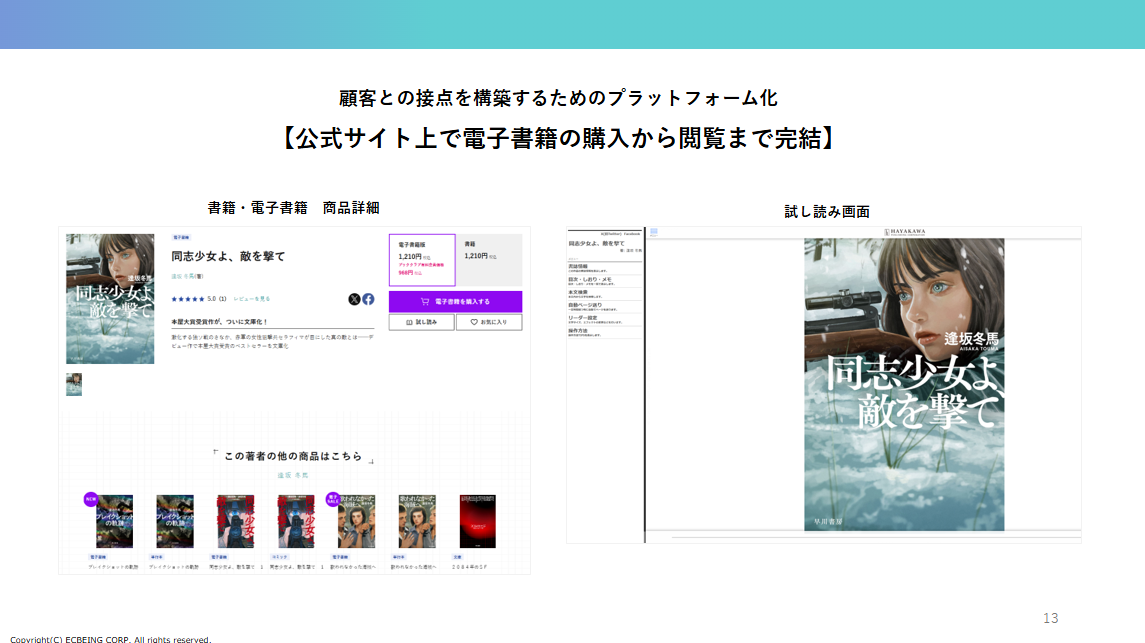Viewport: 1145px width, 643px height.
Task: Click the お気に入り heart button
Action: tap(489, 322)
